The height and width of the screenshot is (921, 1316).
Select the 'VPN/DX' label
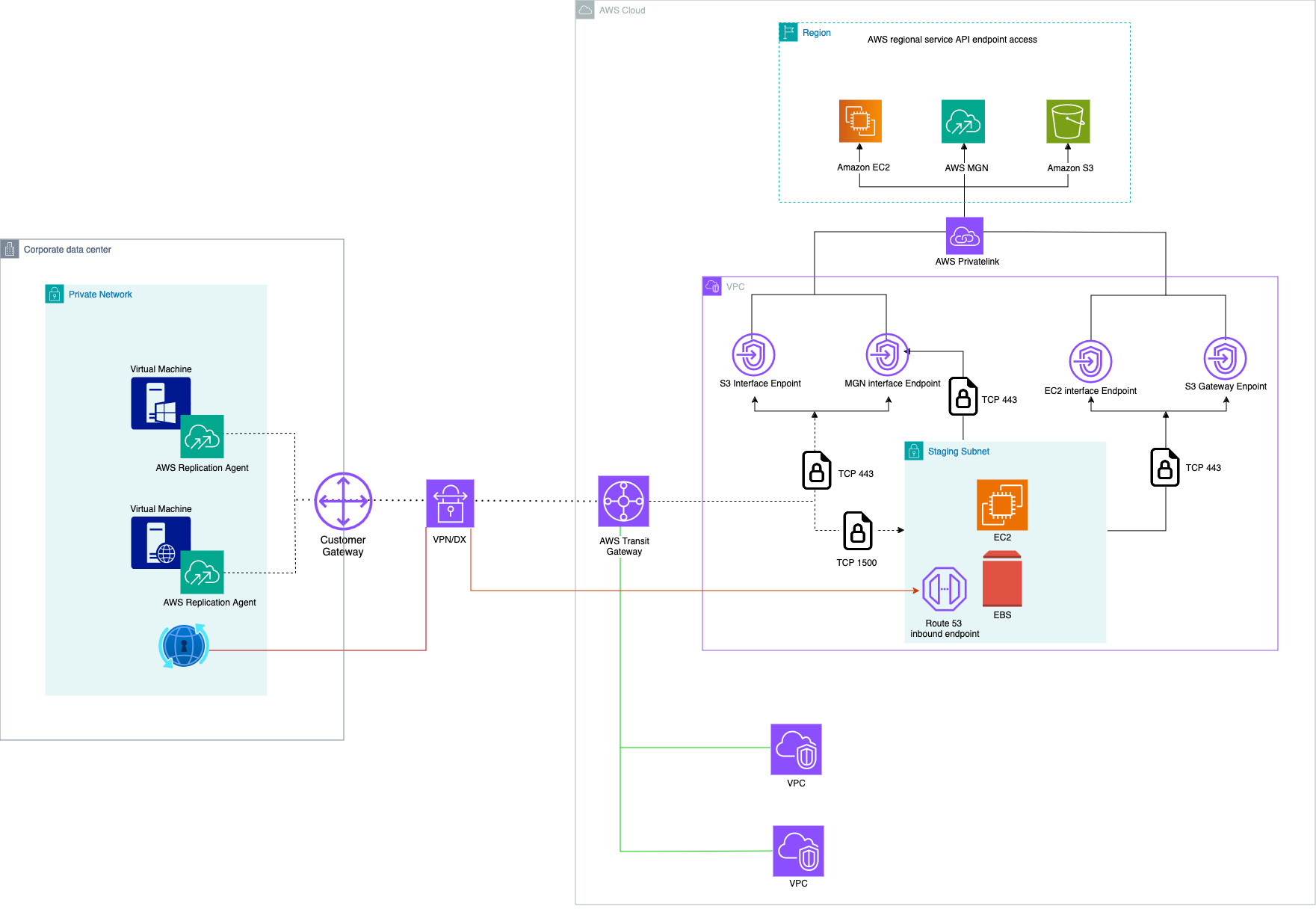[449, 540]
